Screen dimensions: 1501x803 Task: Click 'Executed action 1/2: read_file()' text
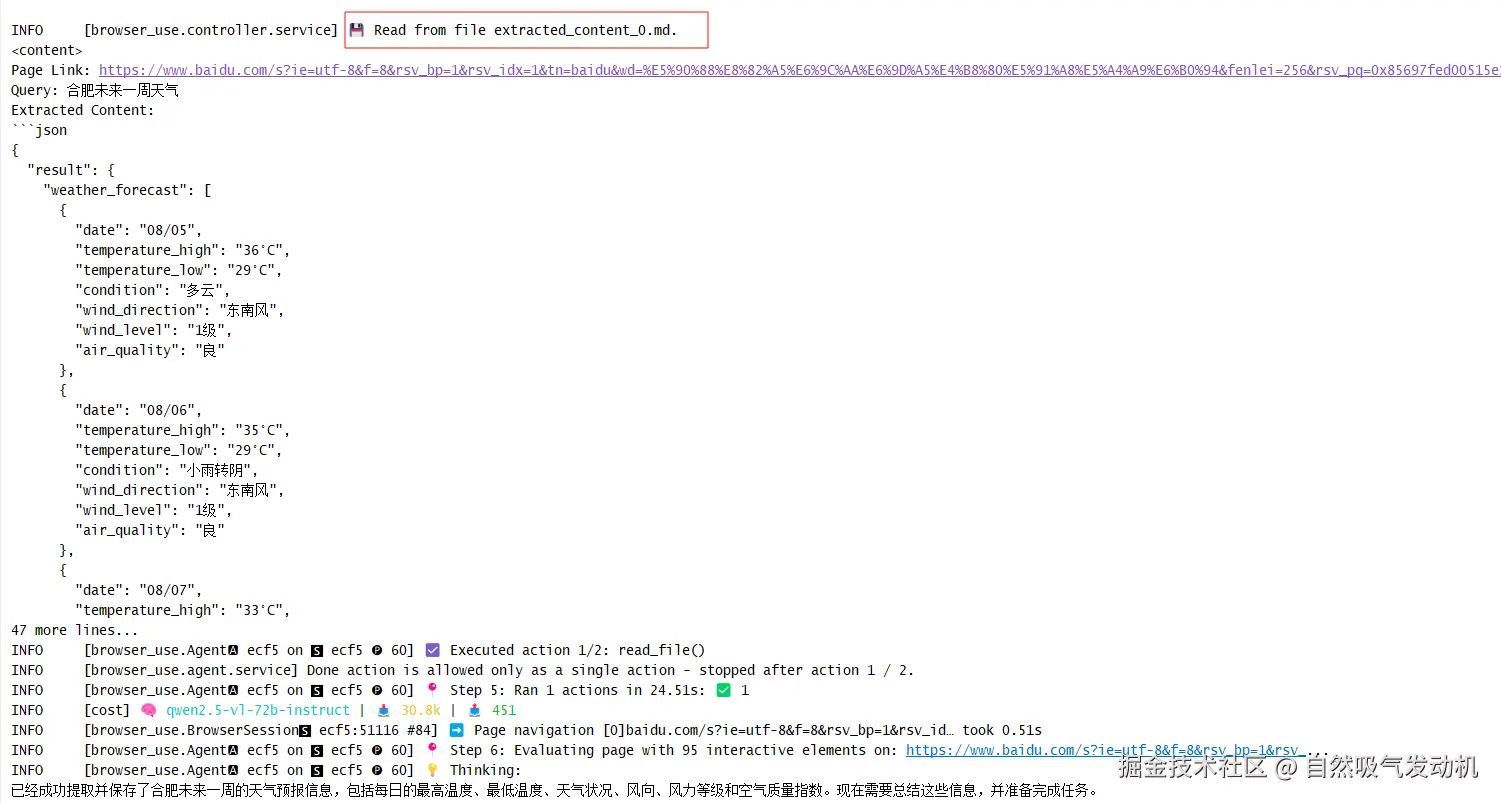click(x=578, y=650)
